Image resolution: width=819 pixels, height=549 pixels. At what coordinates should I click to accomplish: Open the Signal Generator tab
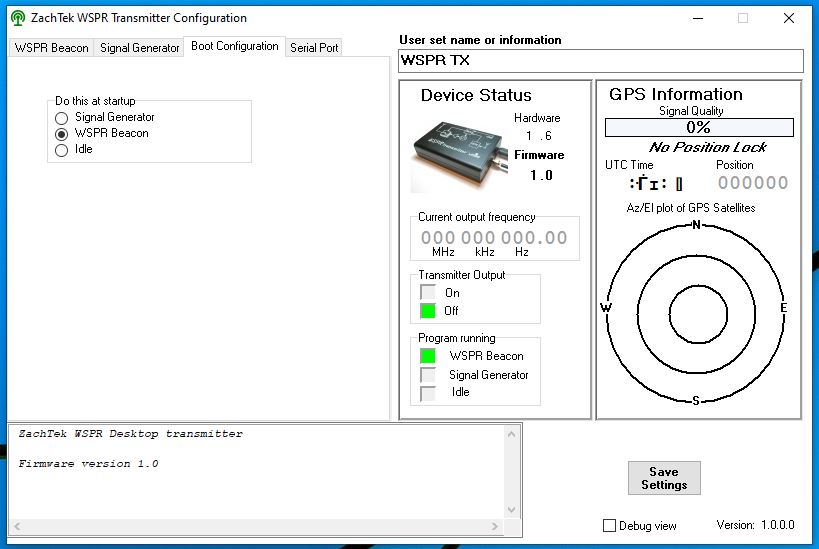139,48
